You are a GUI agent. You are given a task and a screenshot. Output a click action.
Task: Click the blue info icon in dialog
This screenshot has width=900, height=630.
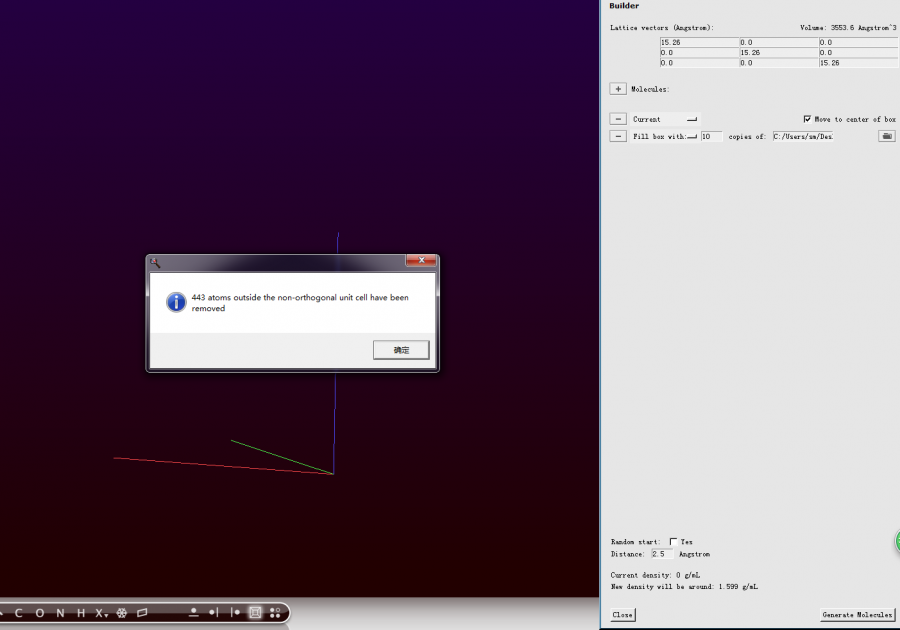click(x=176, y=302)
